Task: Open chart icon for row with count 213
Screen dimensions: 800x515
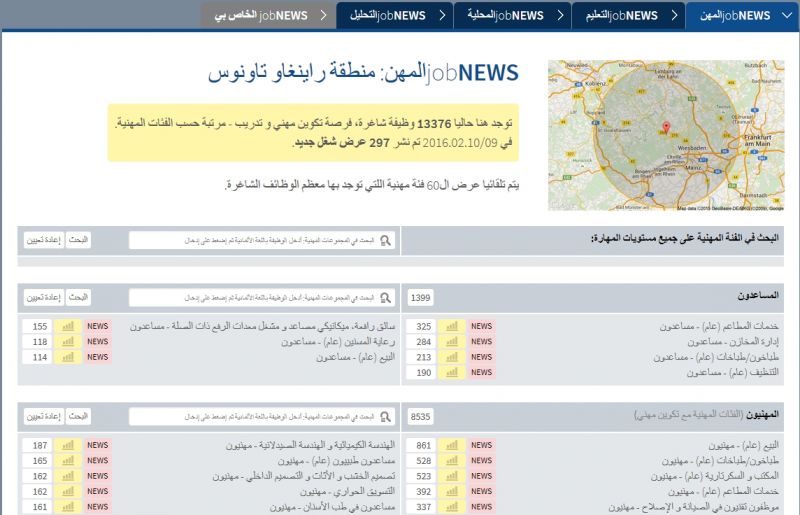Action: (x=452, y=357)
